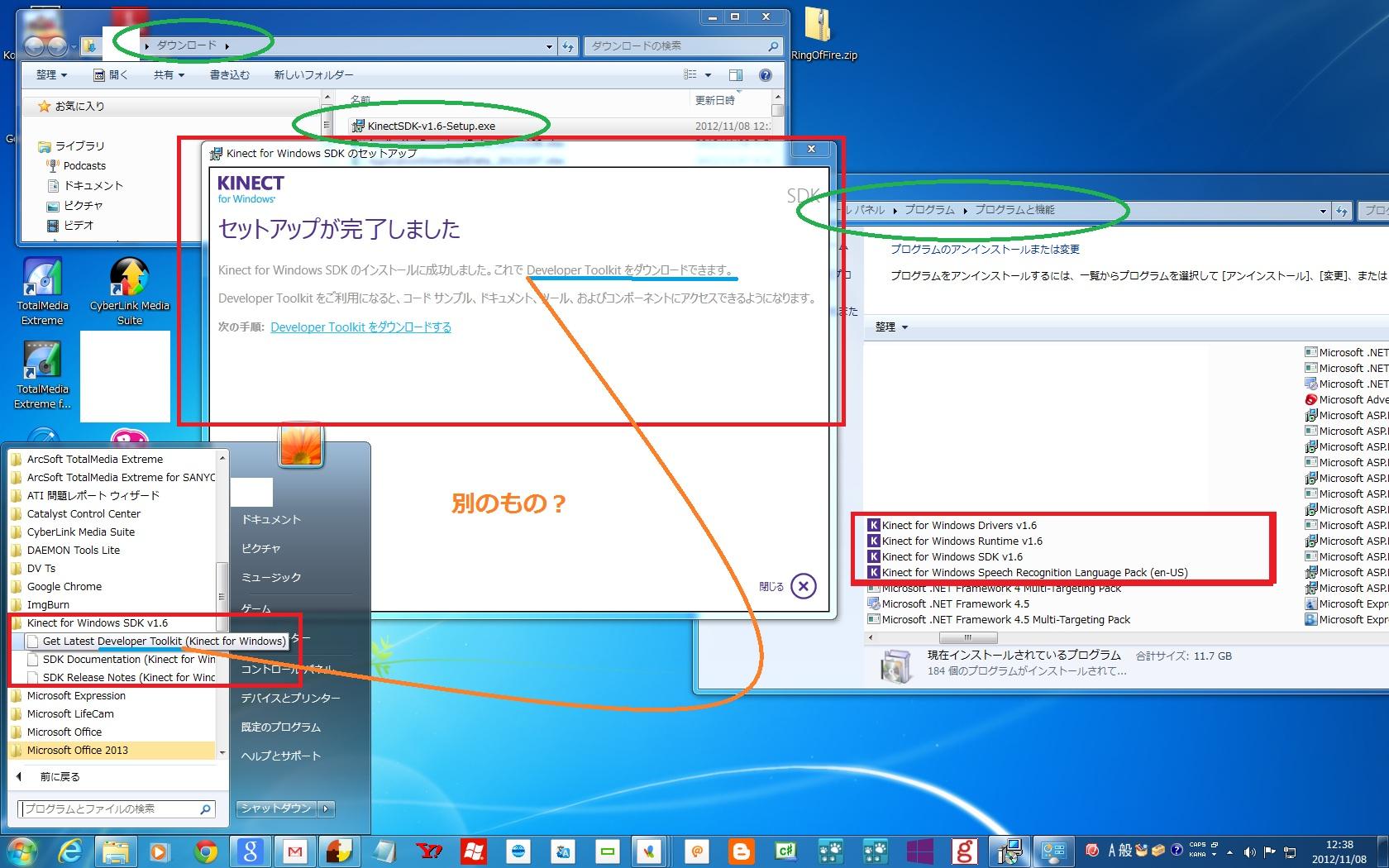Open Google Chrome from the taskbar
The width and height of the screenshot is (1389, 868).
206,851
